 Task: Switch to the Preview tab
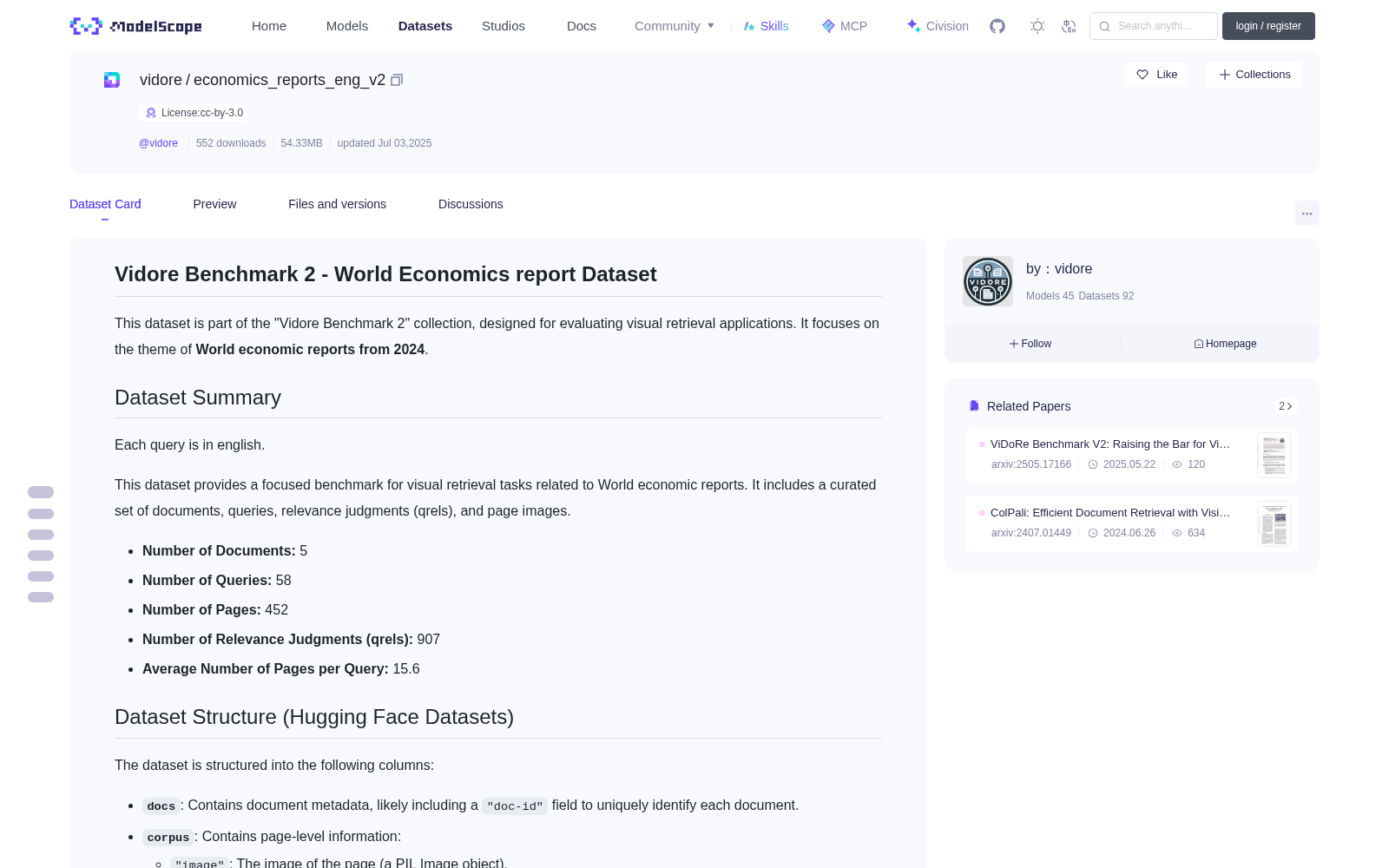click(214, 204)
